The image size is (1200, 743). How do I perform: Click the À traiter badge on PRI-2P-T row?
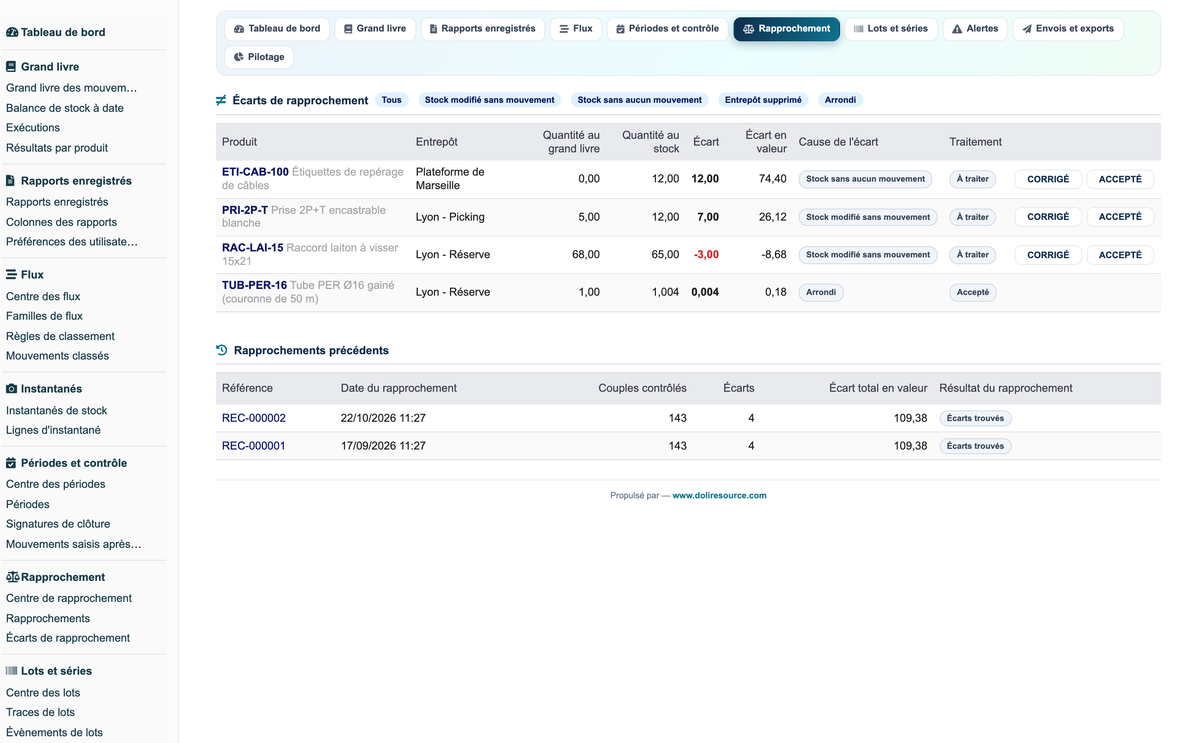click(972, 217)
